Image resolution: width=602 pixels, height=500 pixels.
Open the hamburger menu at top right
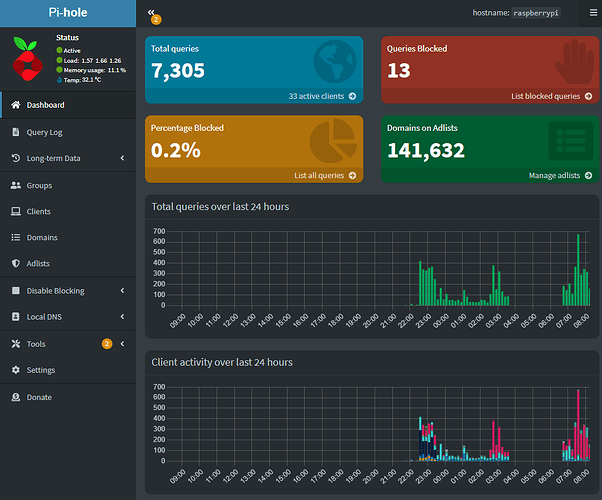pyautogui.click(x=591, y=13)
